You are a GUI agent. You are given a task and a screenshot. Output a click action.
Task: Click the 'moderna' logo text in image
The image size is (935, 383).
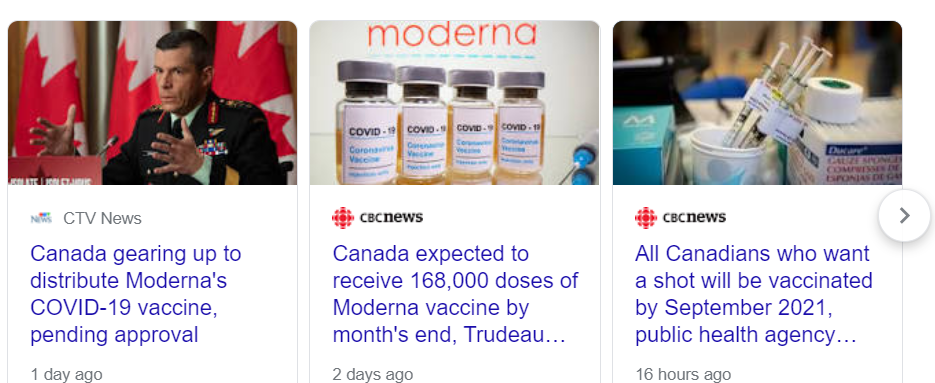(452, 34)
